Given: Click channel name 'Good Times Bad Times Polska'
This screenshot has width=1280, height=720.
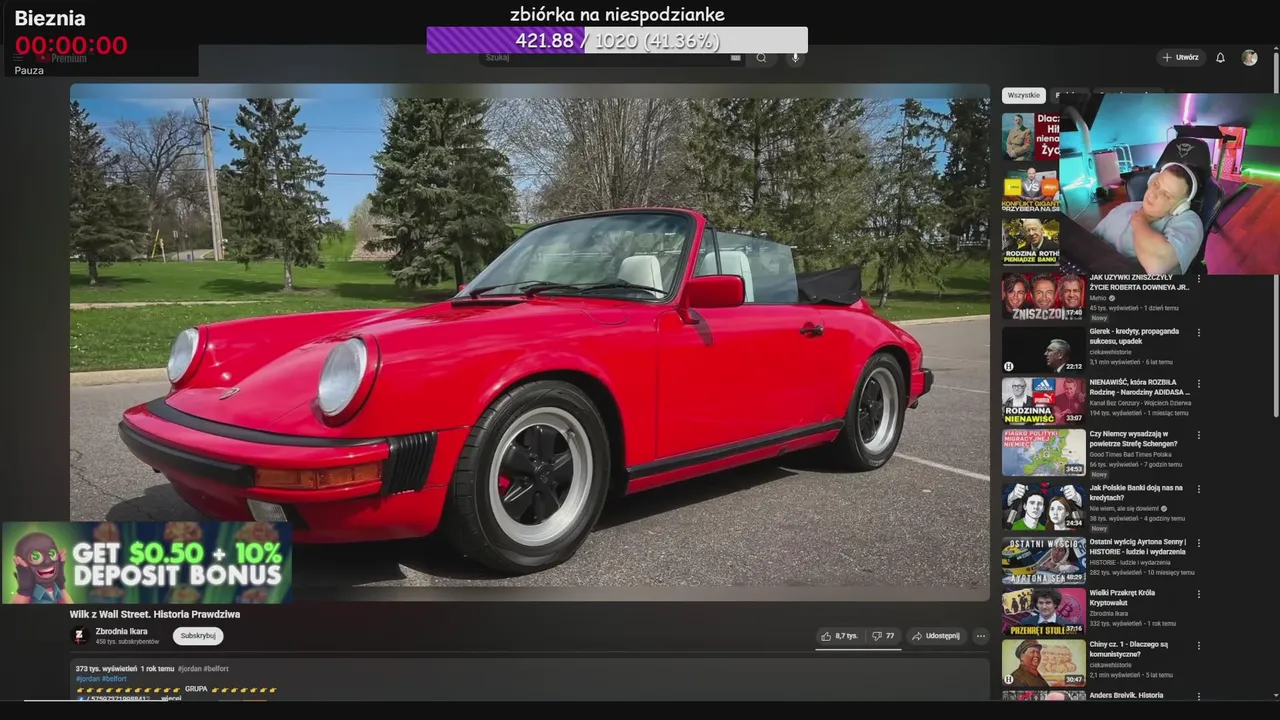Looking at the screenshot, I should (x=1130, y=455).
